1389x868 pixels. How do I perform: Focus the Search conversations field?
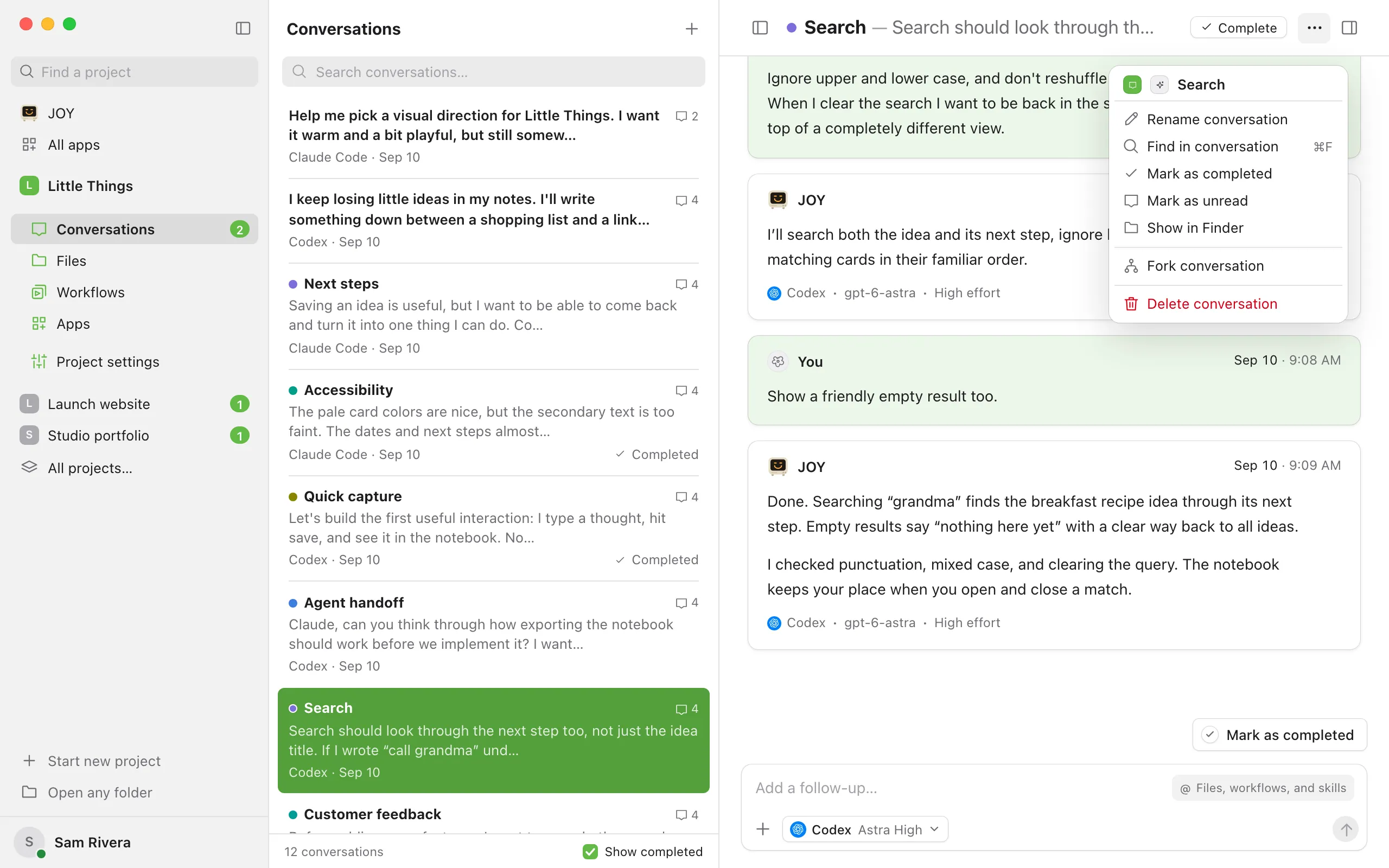tap(493, 72)
